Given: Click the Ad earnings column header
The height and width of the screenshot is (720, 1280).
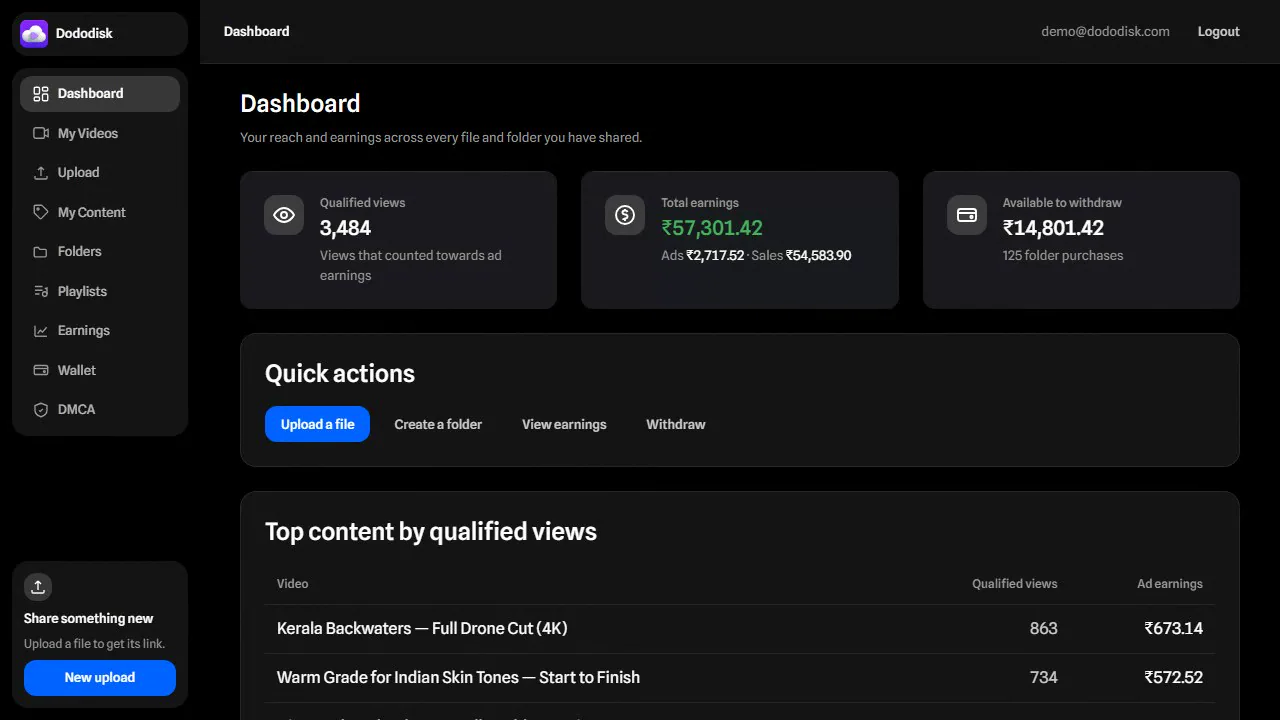Looking at the screenshot, I should [x=1170, y=584].
